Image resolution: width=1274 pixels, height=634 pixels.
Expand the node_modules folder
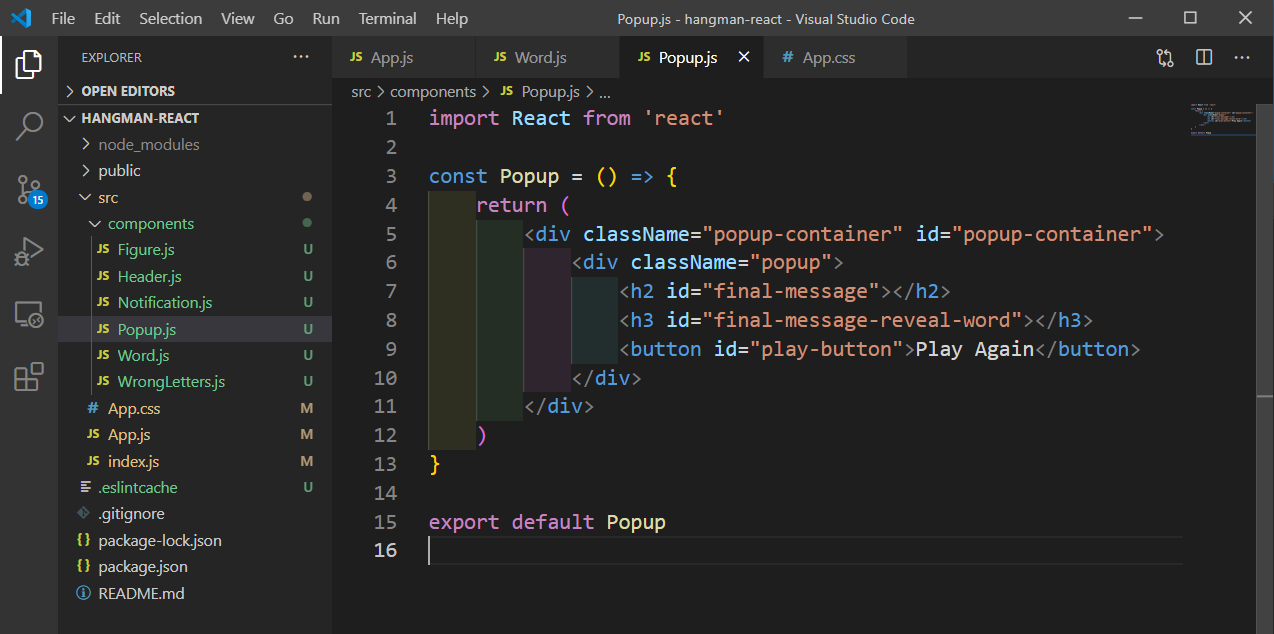[195, 144]
